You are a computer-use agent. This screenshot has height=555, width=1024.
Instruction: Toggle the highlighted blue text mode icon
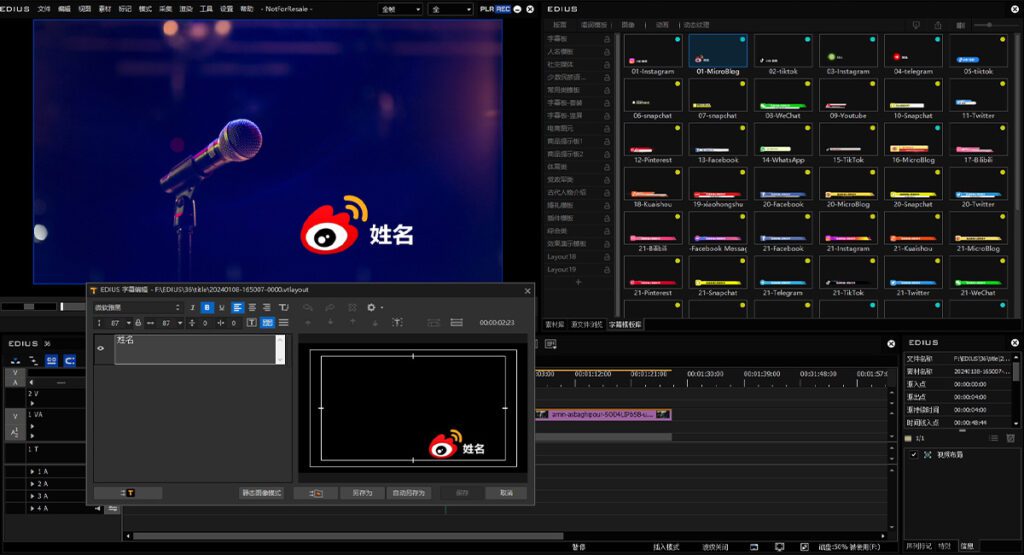click(x=267, y=323)
